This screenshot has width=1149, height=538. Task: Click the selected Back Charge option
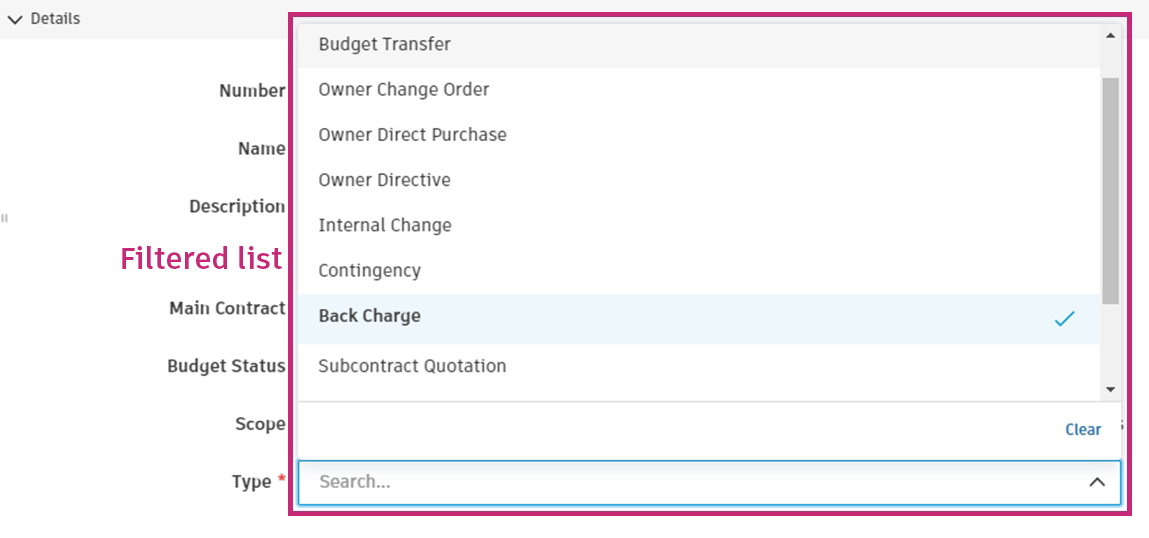[369, 316]
